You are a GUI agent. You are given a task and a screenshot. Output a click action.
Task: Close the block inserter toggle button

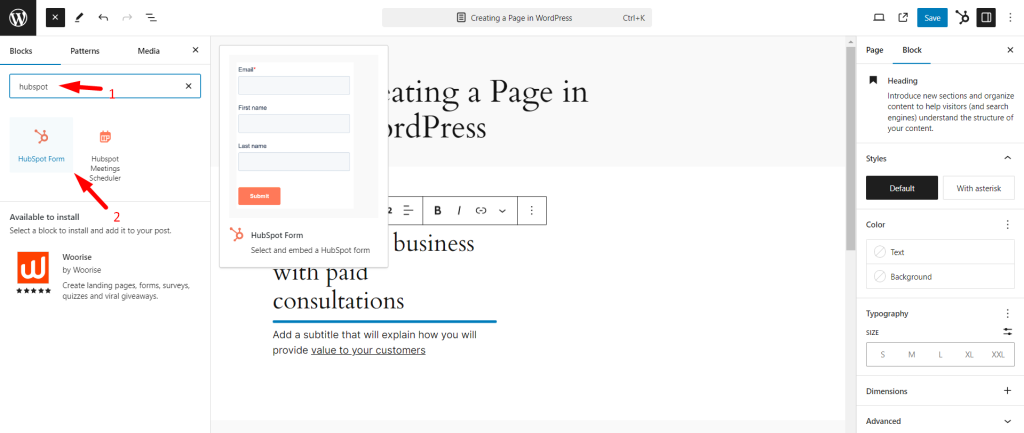click(x=56, y=18)
